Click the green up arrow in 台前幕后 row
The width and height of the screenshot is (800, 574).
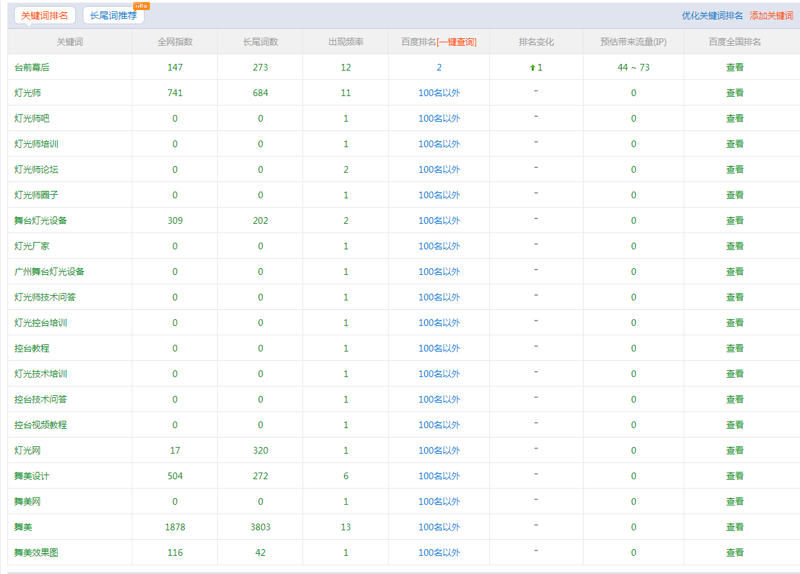[x=532, y=67]
